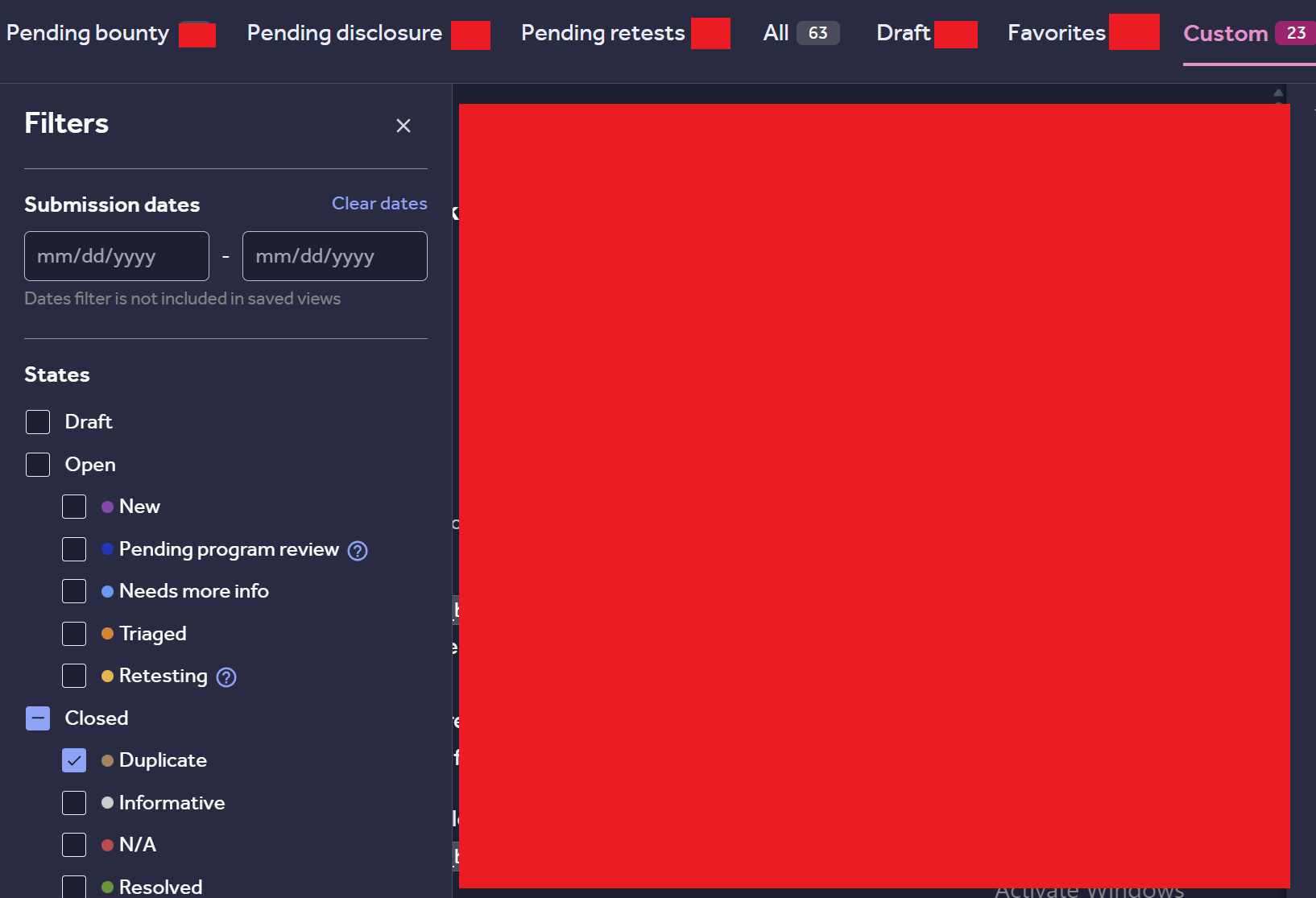Tick the Needs more info checkbox
This screenshot has width=1316, height=898.
coord(74,591)
